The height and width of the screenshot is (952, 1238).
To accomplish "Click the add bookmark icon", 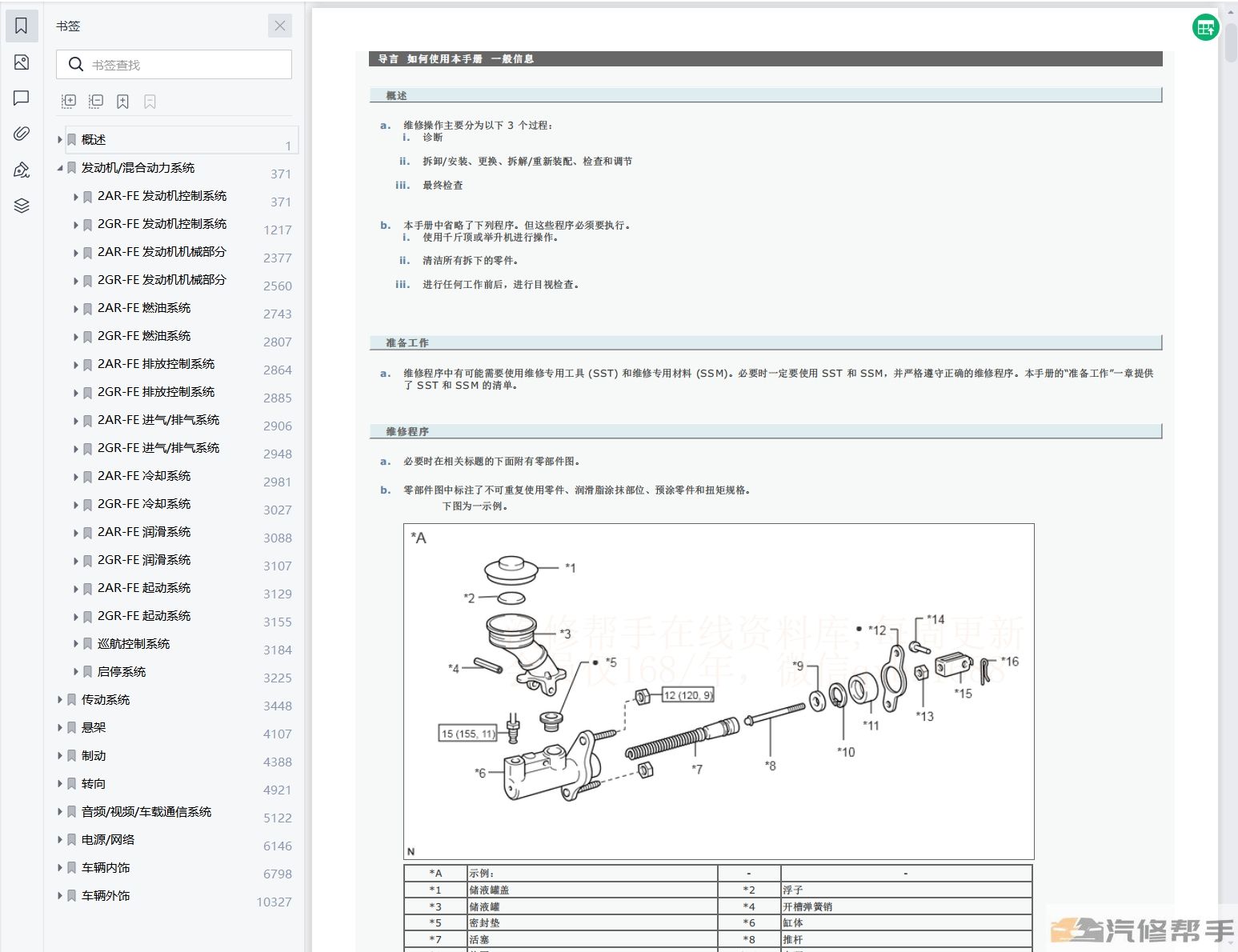I will 122,102.
